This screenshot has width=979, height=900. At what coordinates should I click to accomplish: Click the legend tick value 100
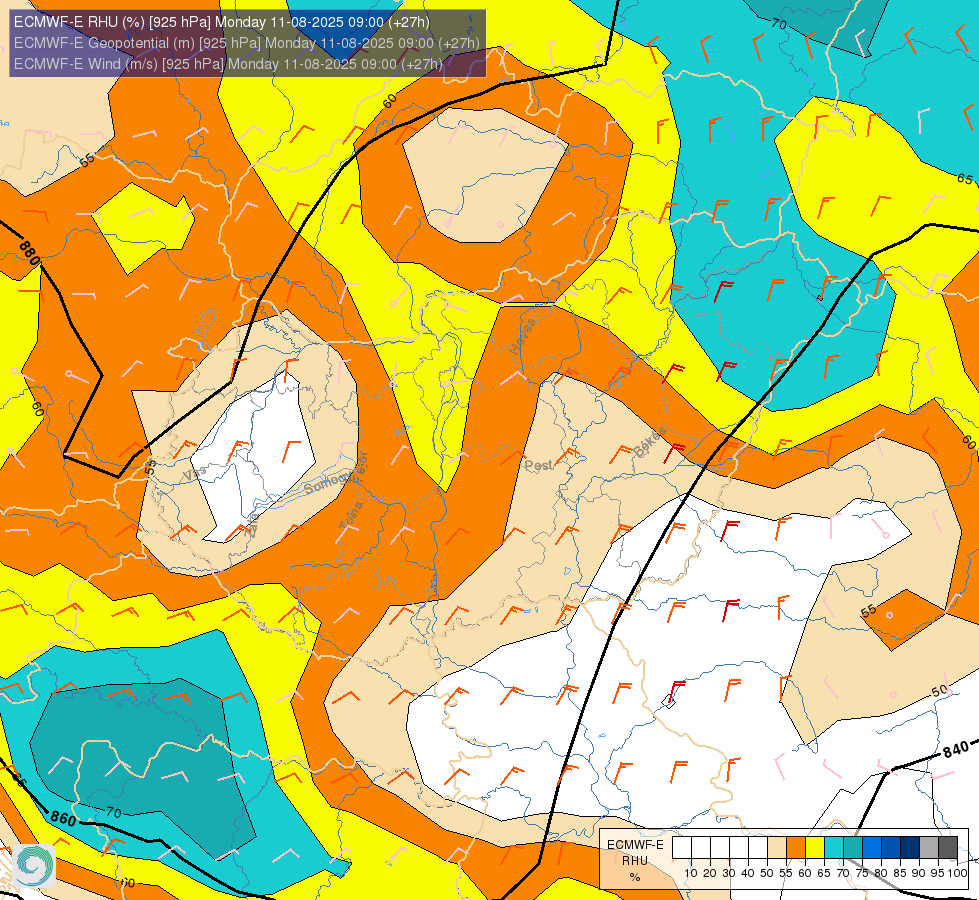coord(957,873)
